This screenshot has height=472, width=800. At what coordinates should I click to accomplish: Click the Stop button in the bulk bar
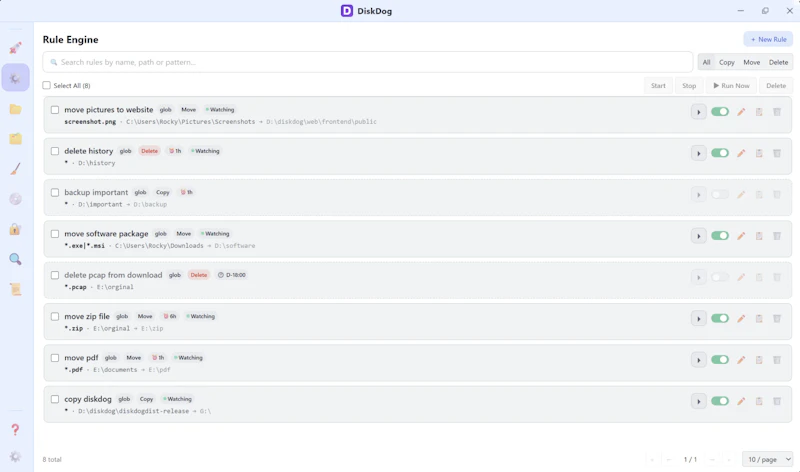tap(689, 86)
